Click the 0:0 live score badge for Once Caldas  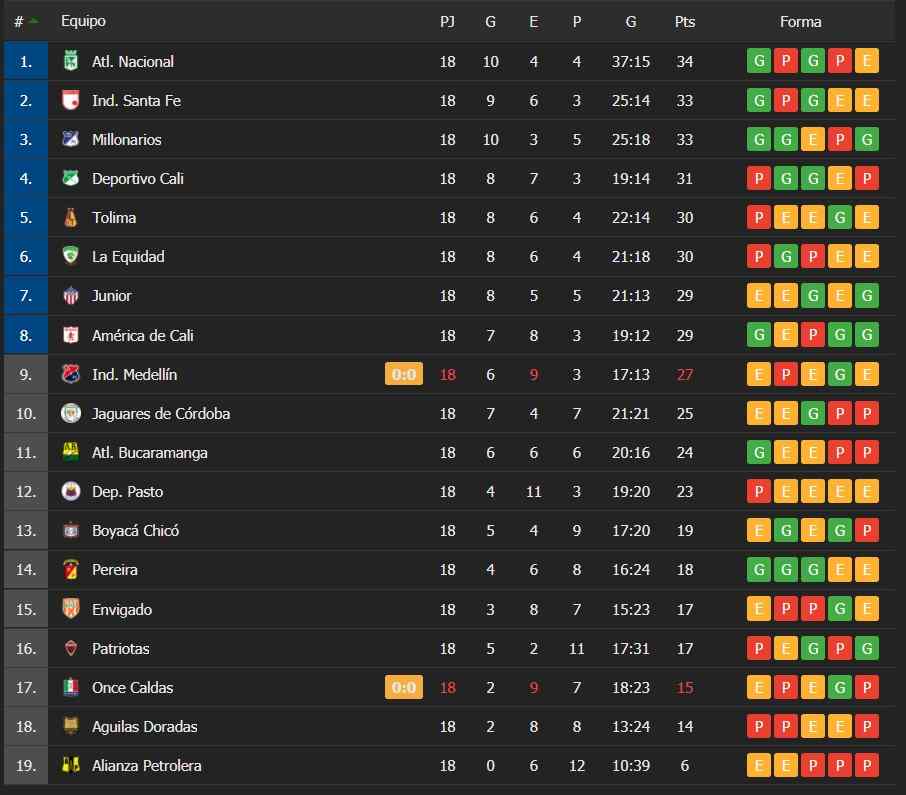404,687
